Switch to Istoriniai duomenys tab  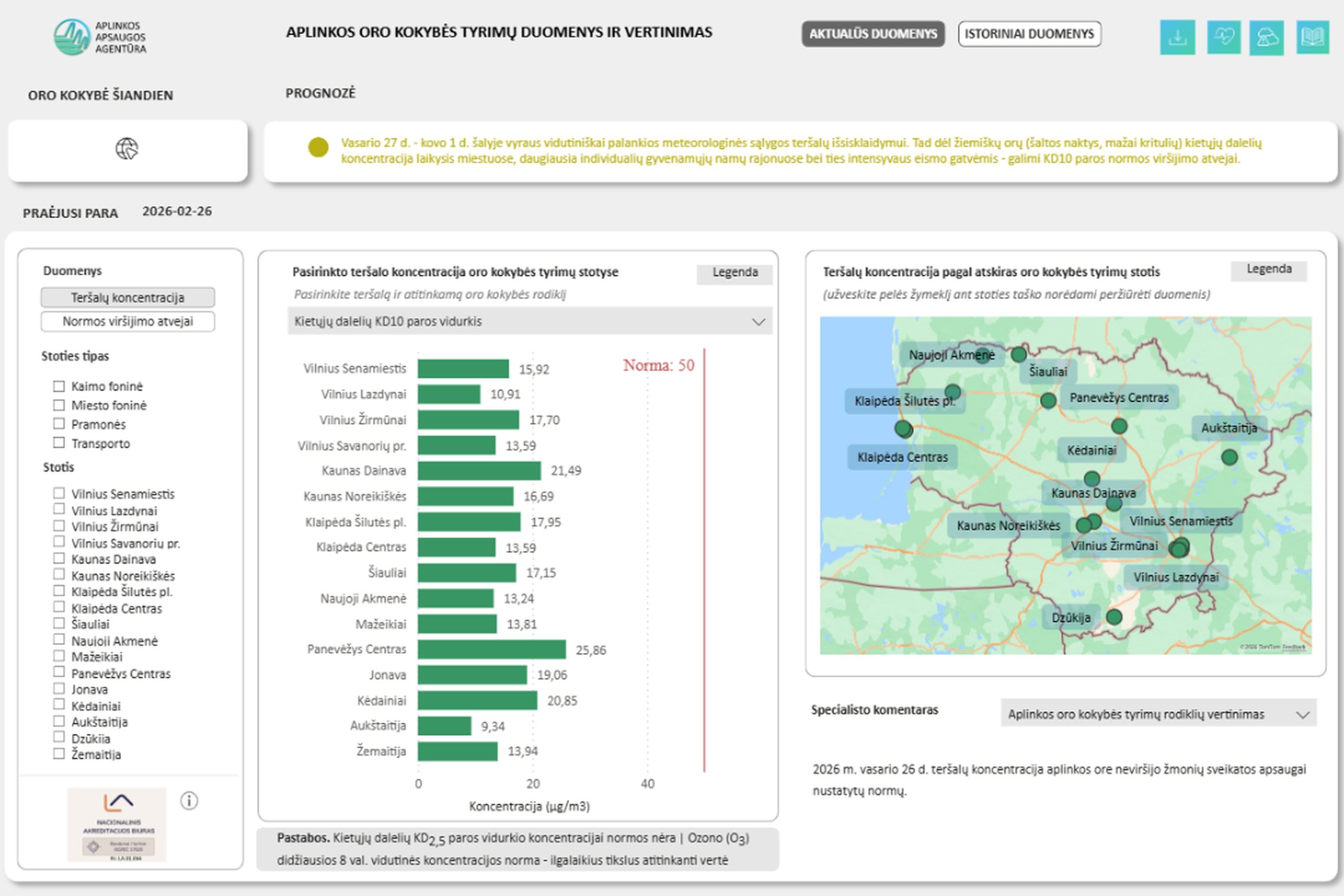(1029, 34)
